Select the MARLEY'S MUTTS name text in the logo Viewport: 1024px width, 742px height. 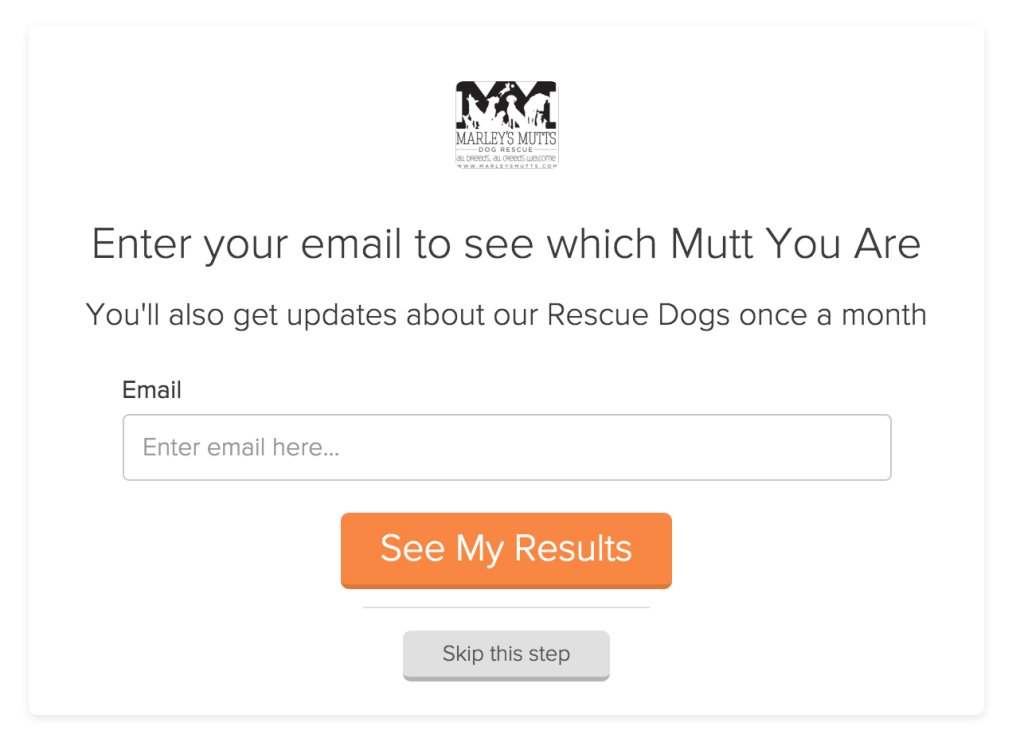[x=507, y=138]
